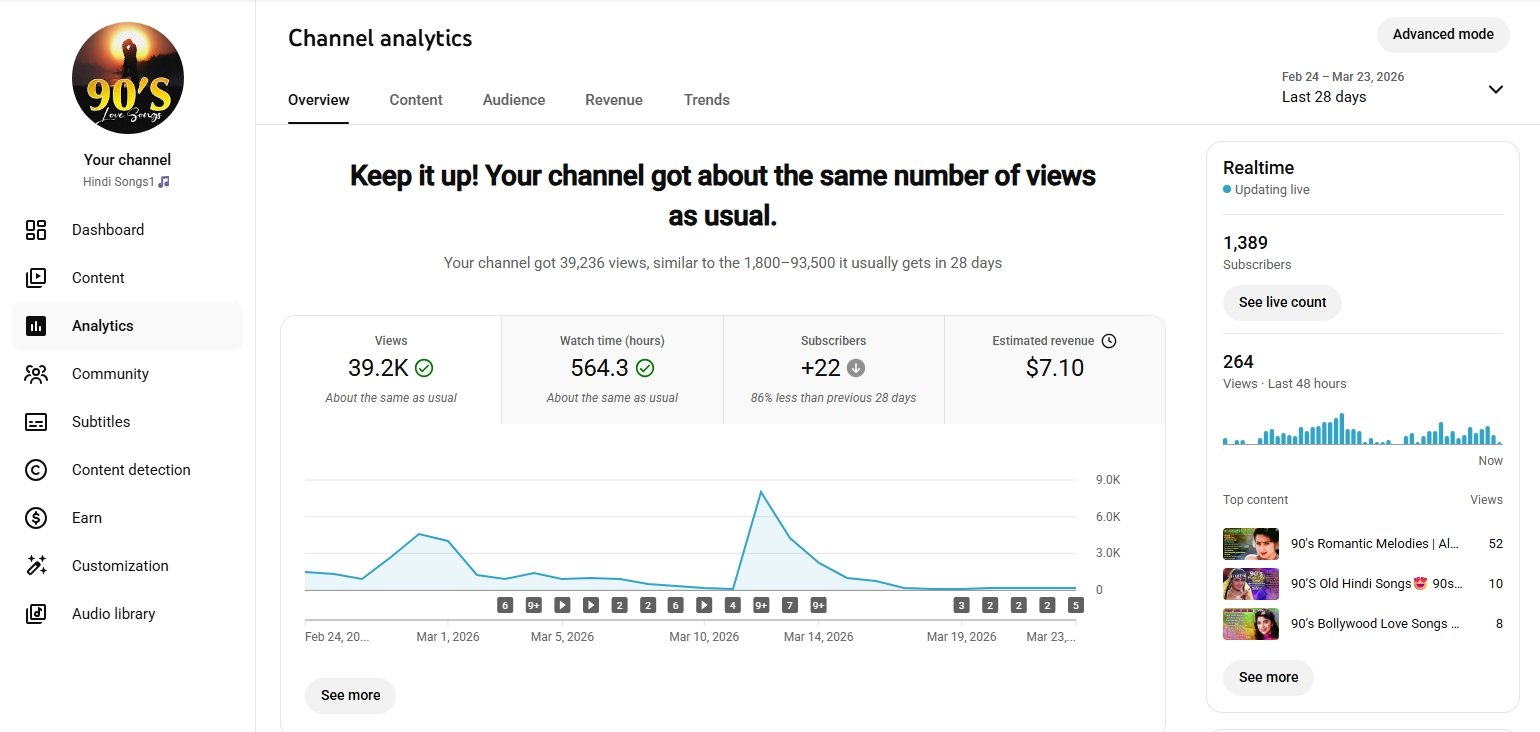
Task: Select the Community people icon
Action: (36, 374)
